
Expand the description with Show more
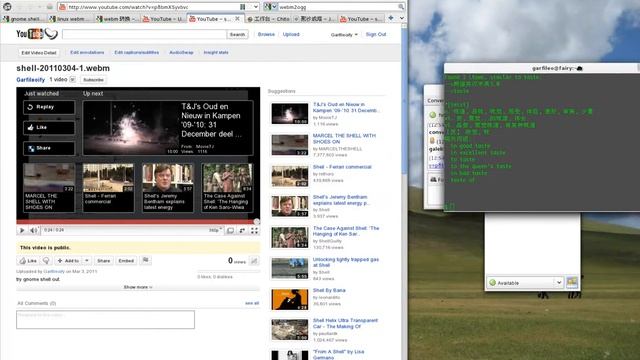(x=138, y=287)
